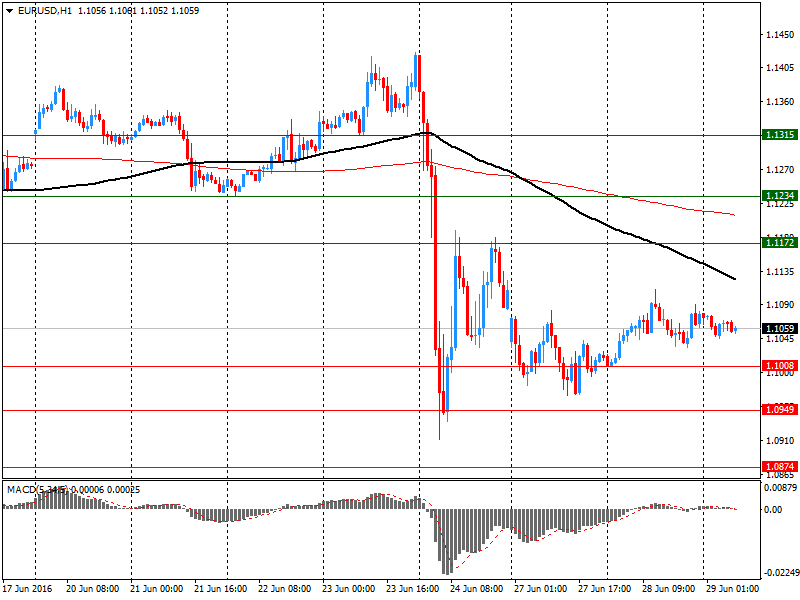
Task: Click the 1.1405 price scale value
Action: point(780,68)
